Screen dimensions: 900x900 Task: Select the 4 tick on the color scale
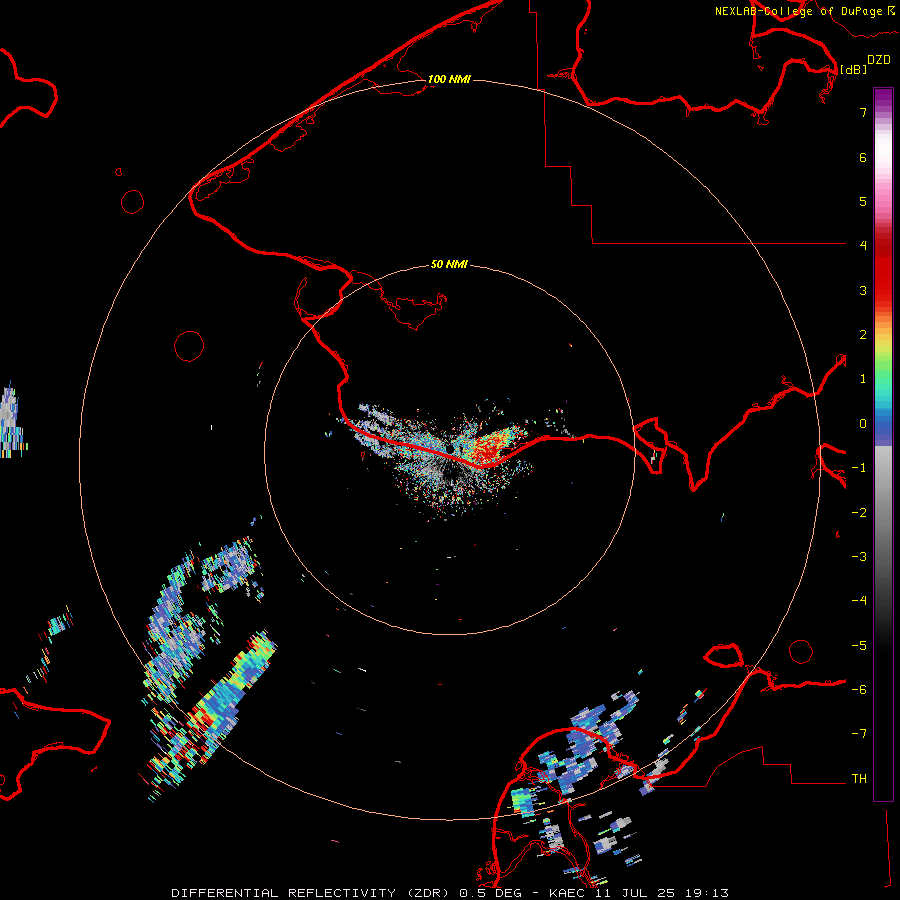pyautogui.click(x=863, y=246)
